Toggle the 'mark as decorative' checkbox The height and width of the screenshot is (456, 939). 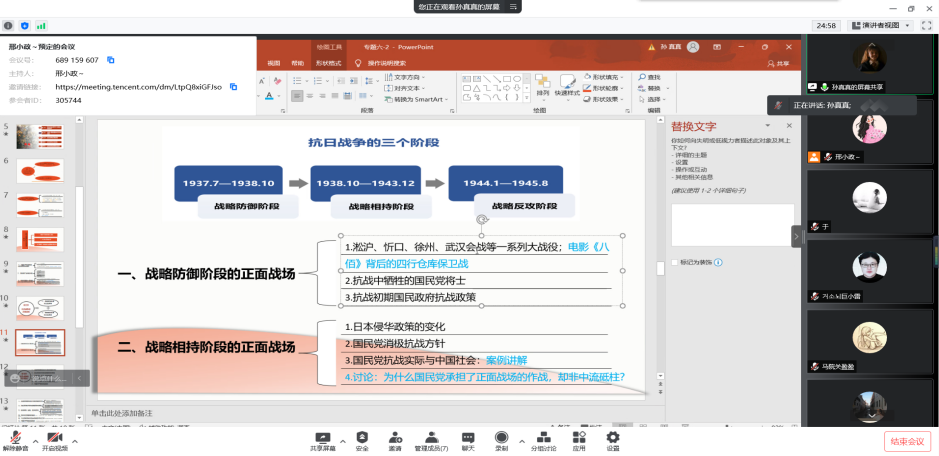pyautogui.click(x=673, y=263)
